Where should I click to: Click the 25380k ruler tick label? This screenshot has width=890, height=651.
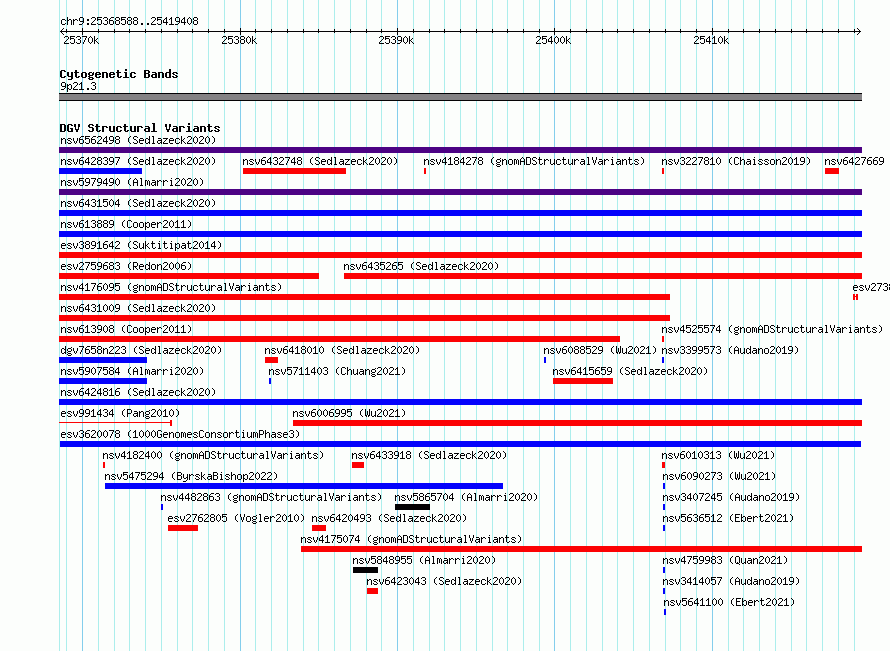click(x=239, y=40)
